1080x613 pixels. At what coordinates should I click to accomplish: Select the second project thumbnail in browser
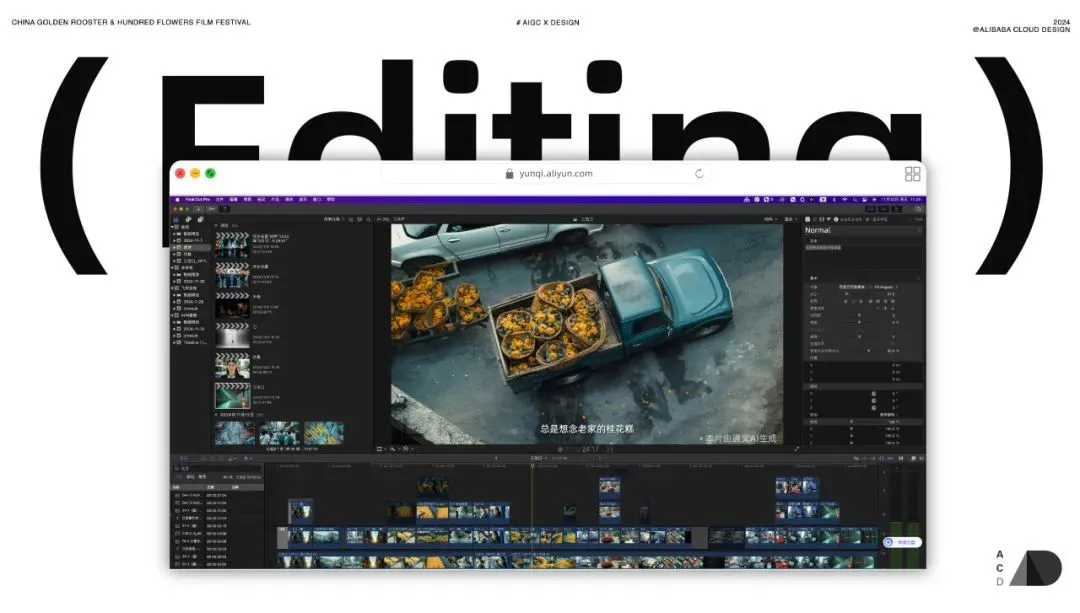tap(232, 275)
